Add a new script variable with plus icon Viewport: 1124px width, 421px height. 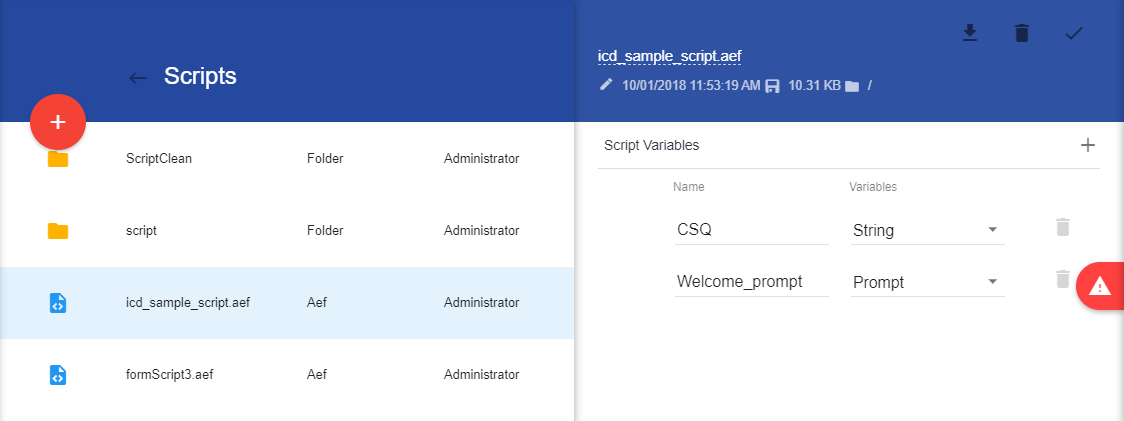1088,145
